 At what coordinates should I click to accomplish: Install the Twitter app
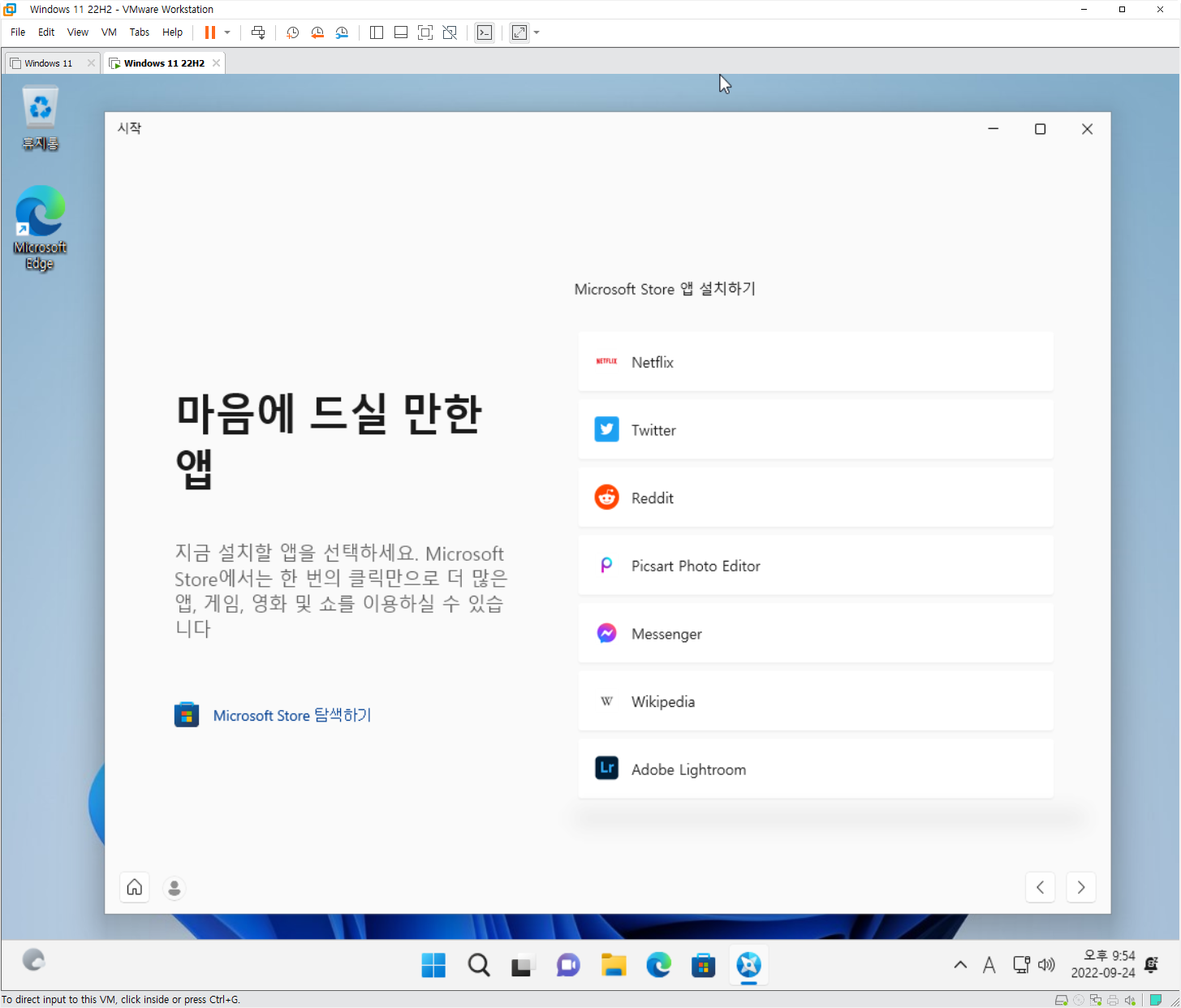(816, 430)
